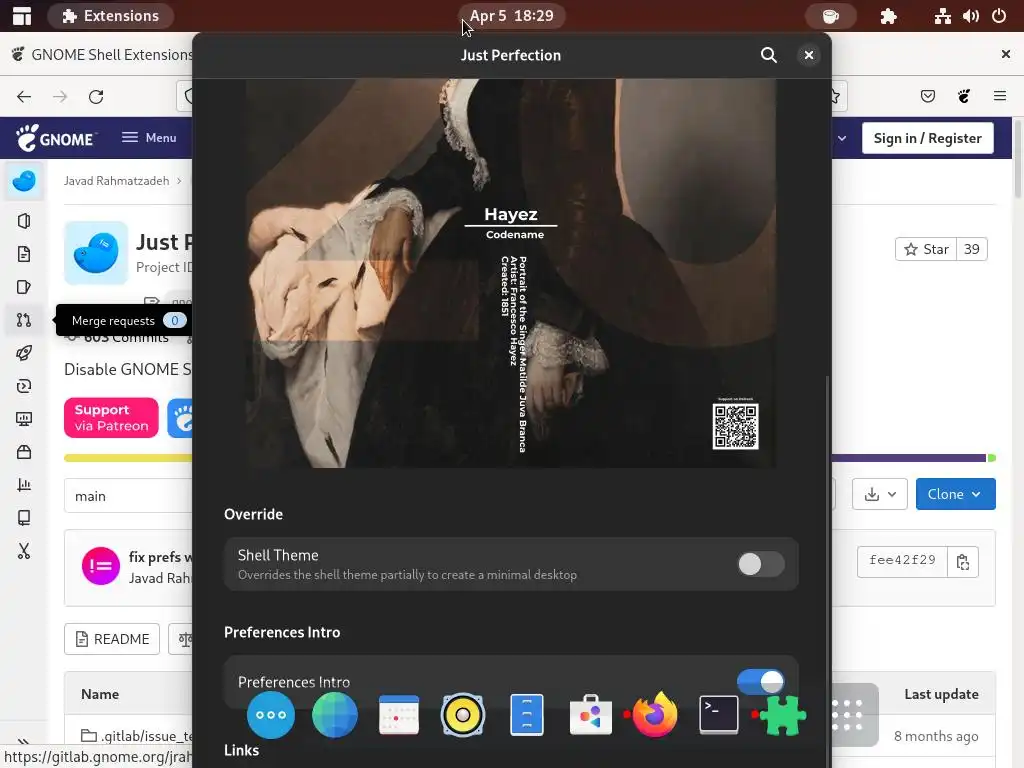Expand the Clone dropdown button
The image size is (1024, 768).
955,494
